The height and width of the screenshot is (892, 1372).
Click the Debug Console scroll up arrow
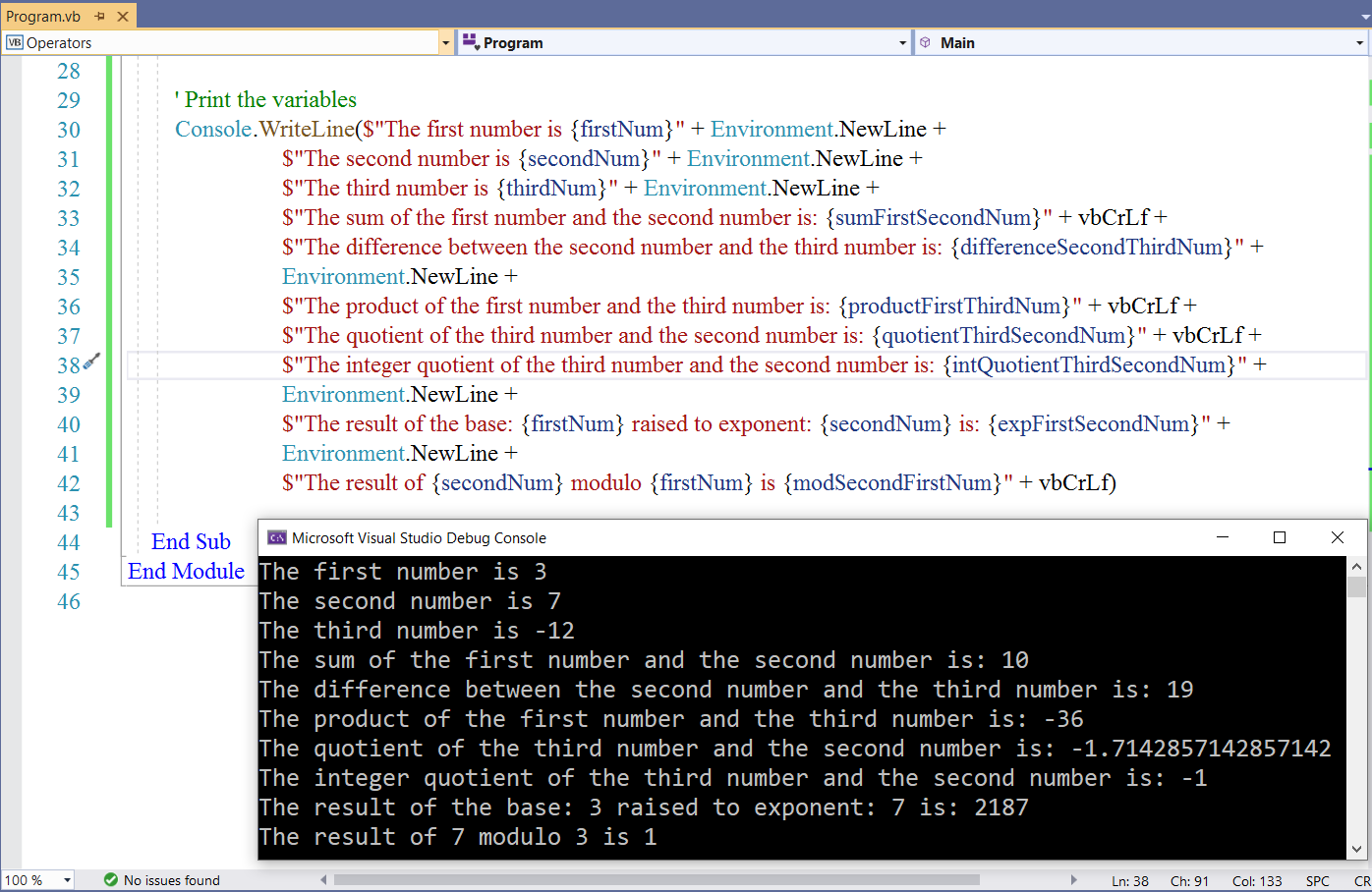[x=1356, y=567]
